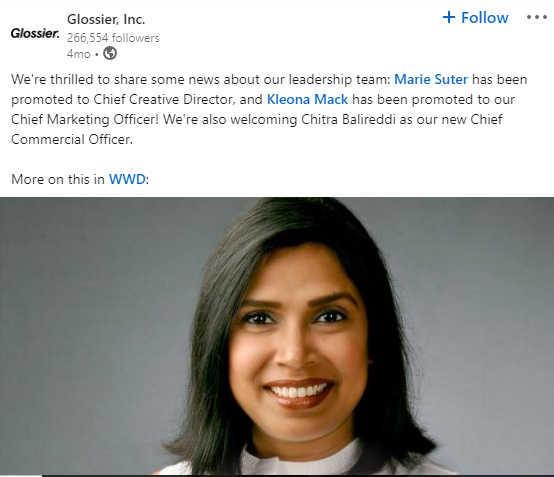Click the words 'Commercial Officer' in the post
The image size is (554, 477).
pyautogui.click(x=72, y=140)
